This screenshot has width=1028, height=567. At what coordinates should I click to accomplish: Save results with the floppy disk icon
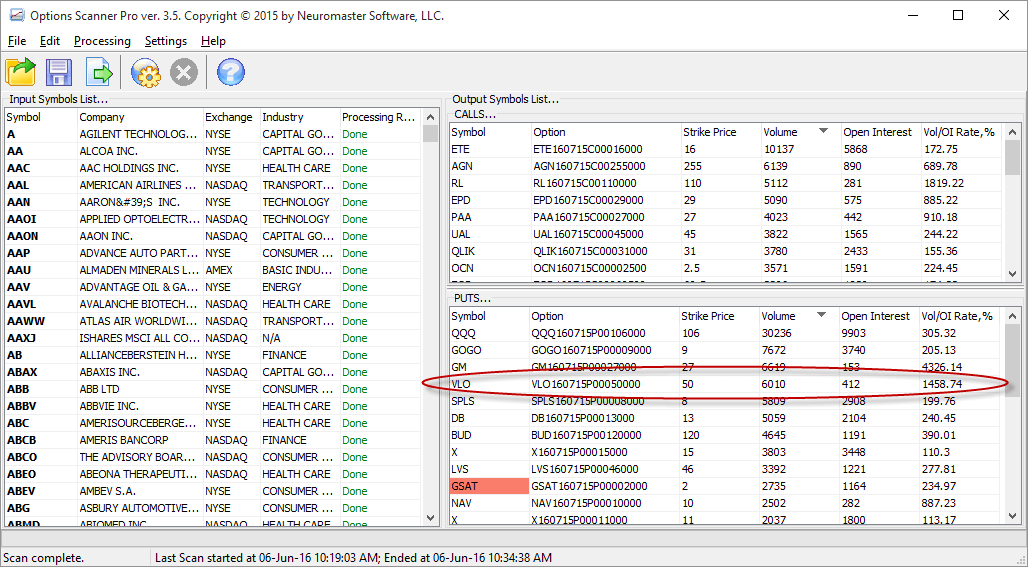tap(59, 72)
